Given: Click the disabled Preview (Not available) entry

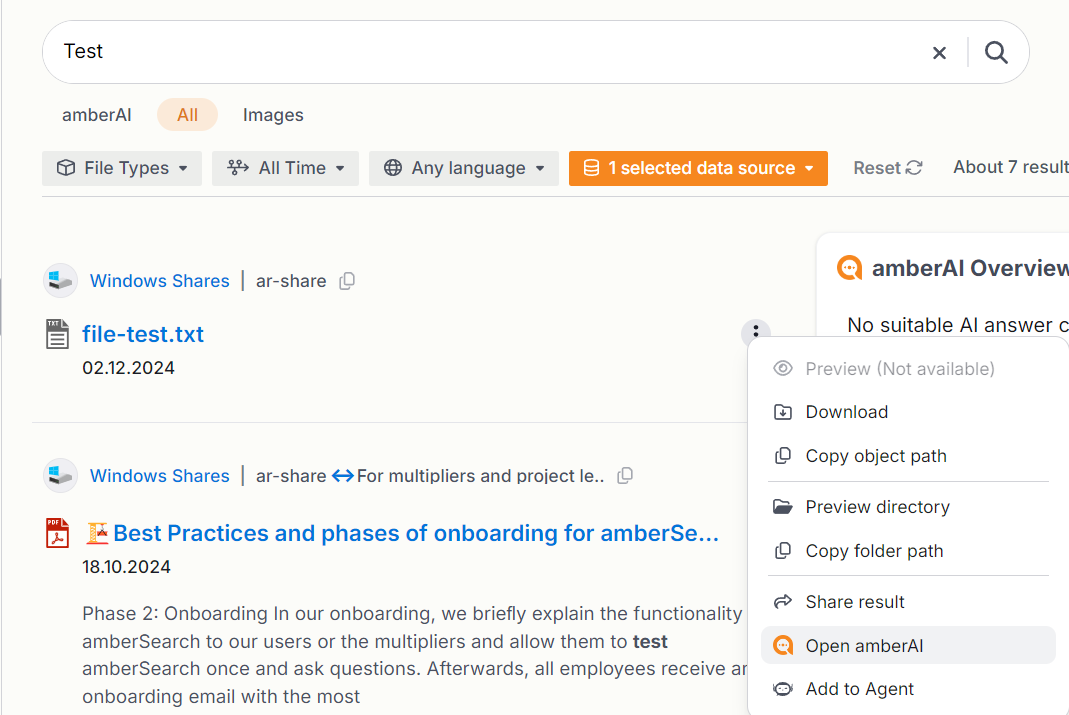Looking at the screenshot, I should coord(907,369).
